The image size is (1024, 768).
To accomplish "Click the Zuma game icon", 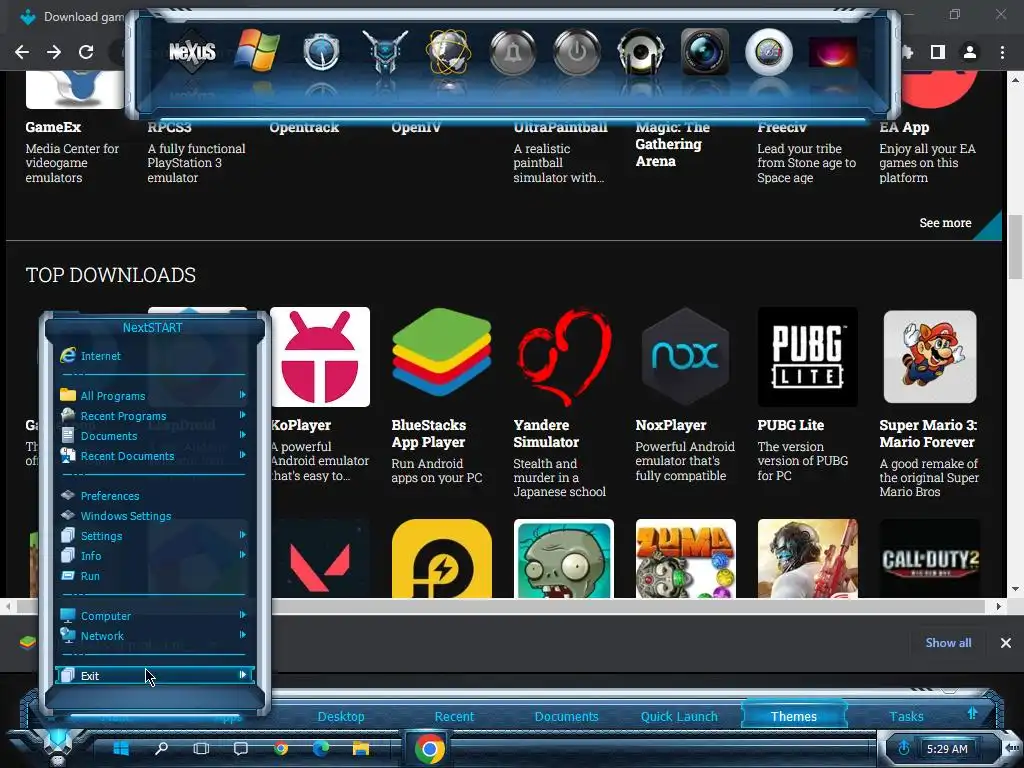I will pyautogui.click(x=685, y=558).
